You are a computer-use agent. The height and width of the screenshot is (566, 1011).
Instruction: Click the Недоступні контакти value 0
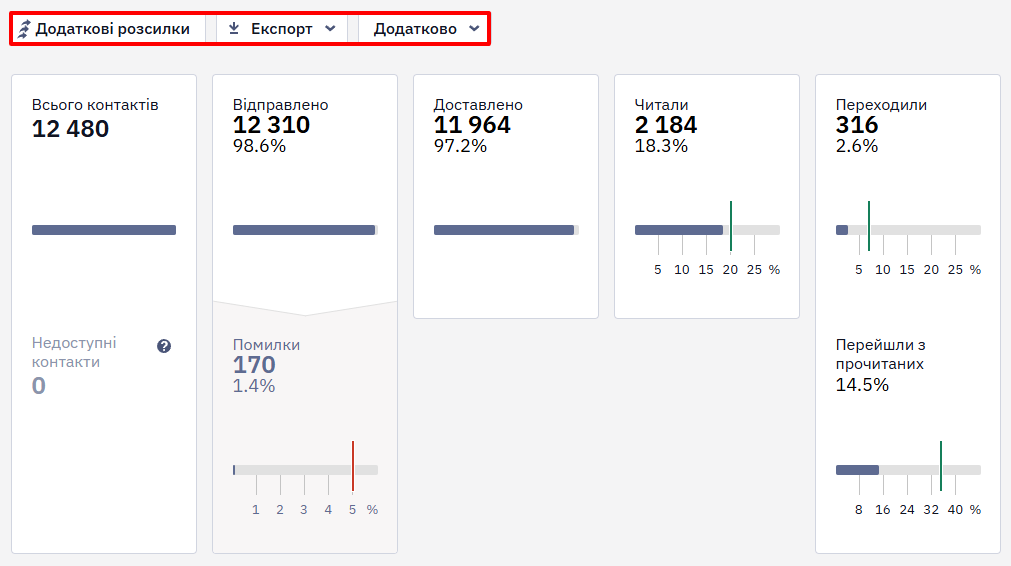coord(39,385)
